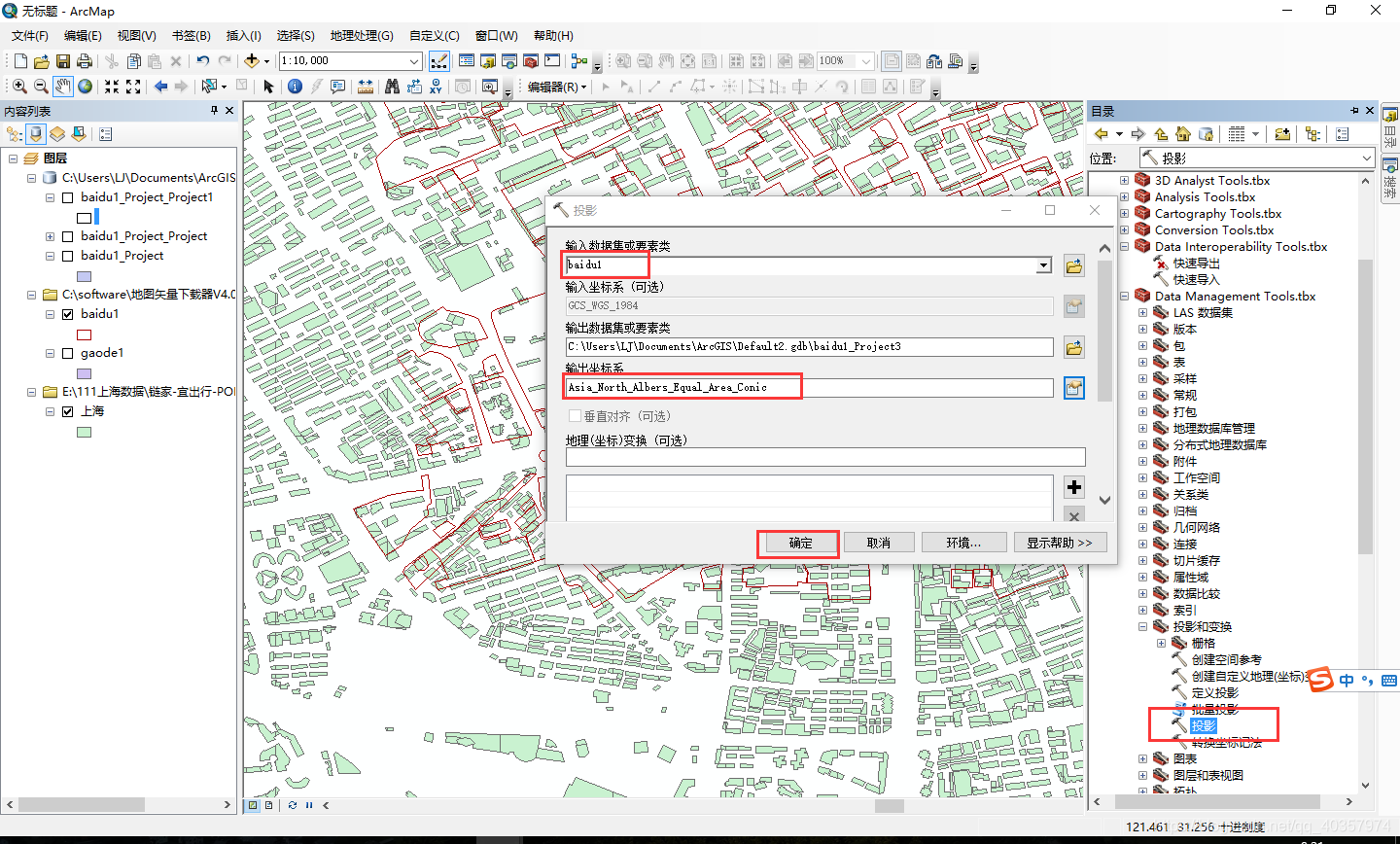This screenshot has height=844, width=1400.
Task: Go up one level in Catalog
Action: pyautogui.click(x=1161, y=134)
